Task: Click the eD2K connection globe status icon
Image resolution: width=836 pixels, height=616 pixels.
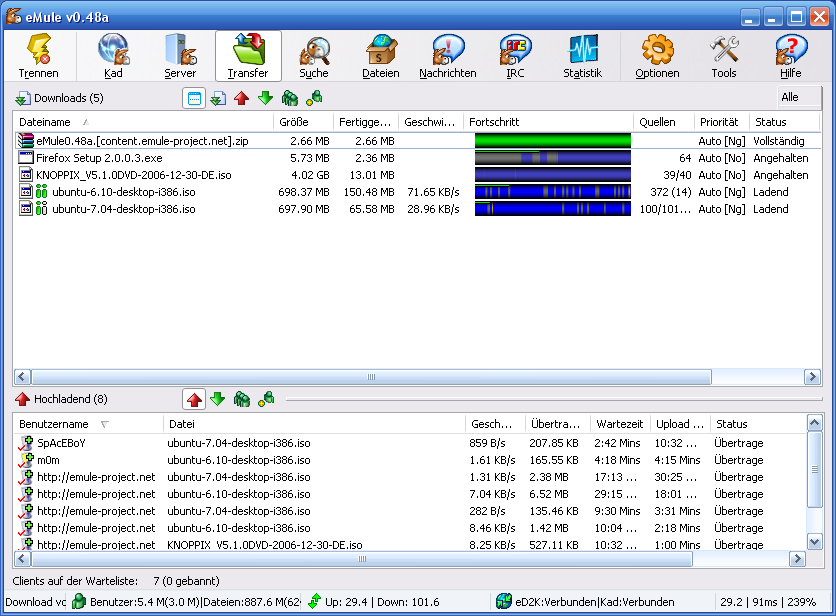Action: (503, 602)
